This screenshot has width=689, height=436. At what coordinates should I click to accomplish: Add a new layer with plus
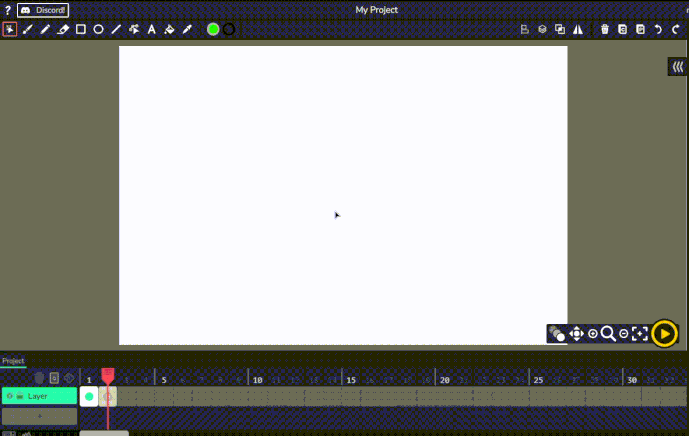40,416
